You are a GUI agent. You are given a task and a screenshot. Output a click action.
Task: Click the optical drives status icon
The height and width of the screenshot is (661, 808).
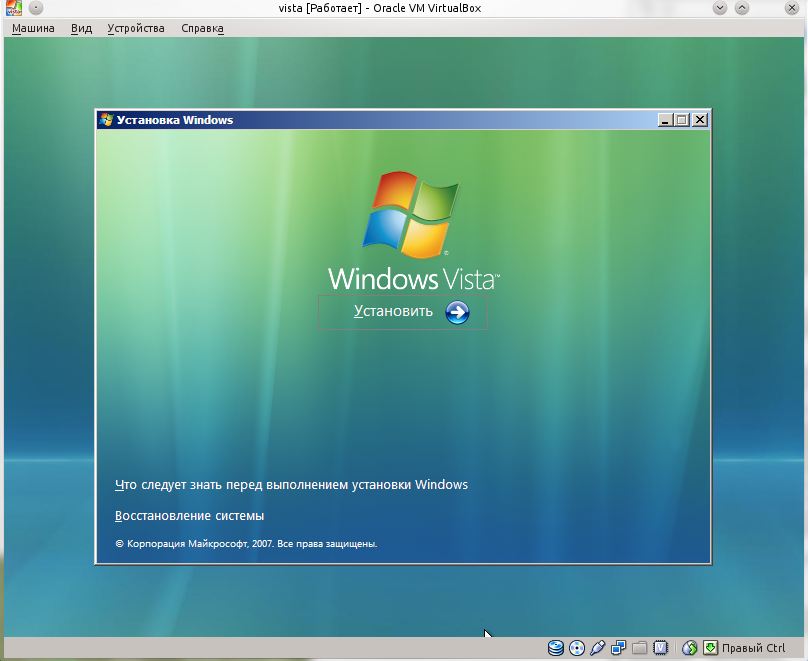[577, 648]
